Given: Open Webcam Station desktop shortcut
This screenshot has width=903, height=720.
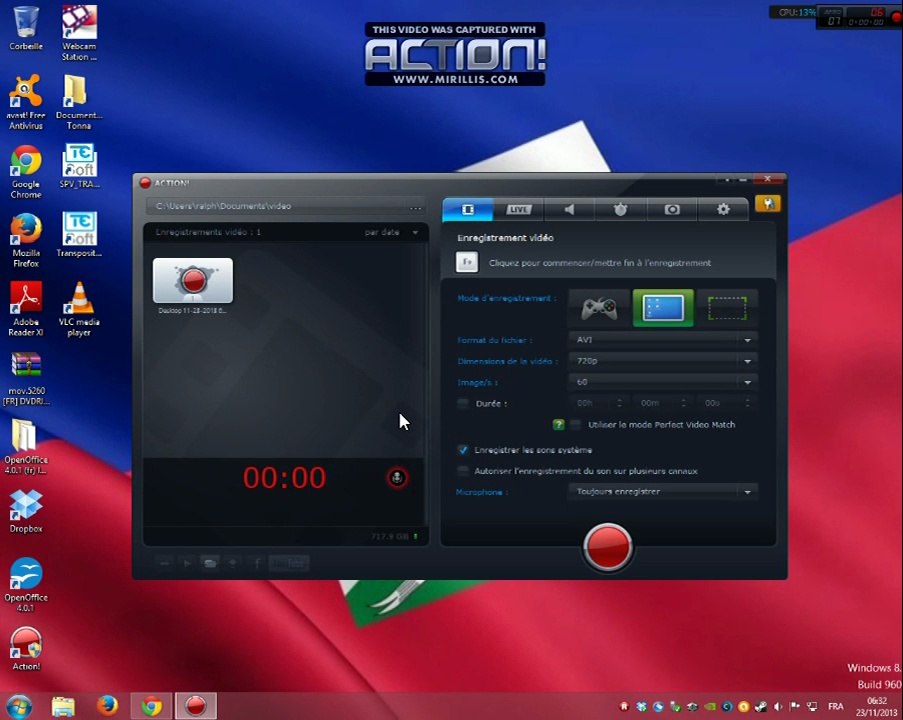Looking at the screenshot, I should pyautogui.click(x=79, y=33).
